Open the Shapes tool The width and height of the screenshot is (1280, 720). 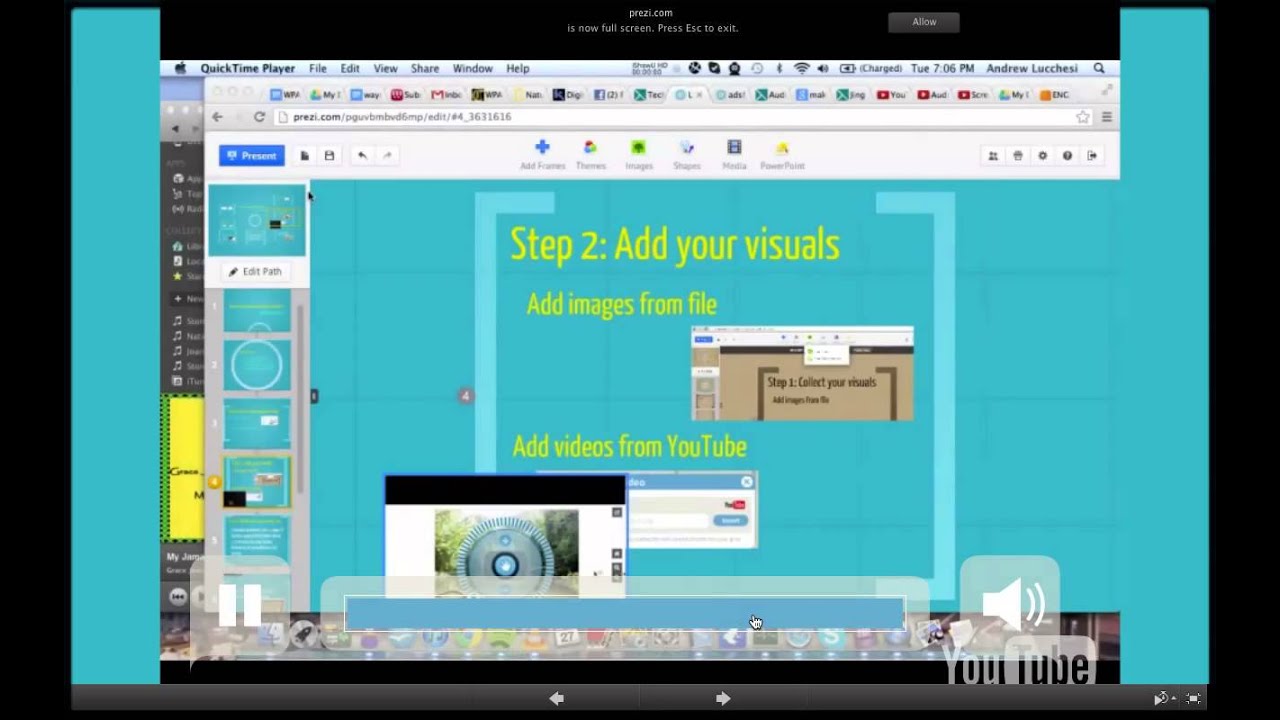click(686, 155)
